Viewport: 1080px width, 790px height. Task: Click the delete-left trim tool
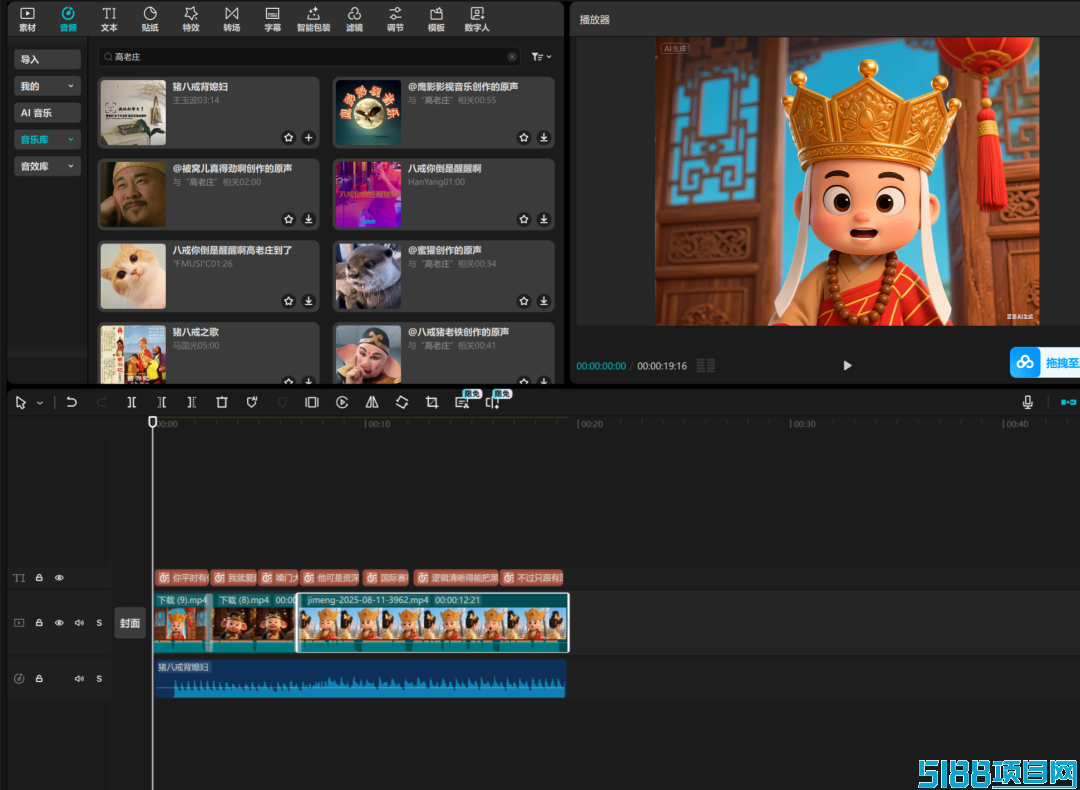click(x=161, y=402)
